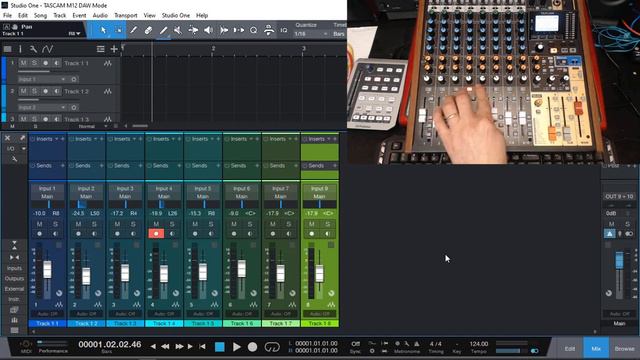Show automation curve icon
This screenshot has height=360, width=640.
(47, 49)
